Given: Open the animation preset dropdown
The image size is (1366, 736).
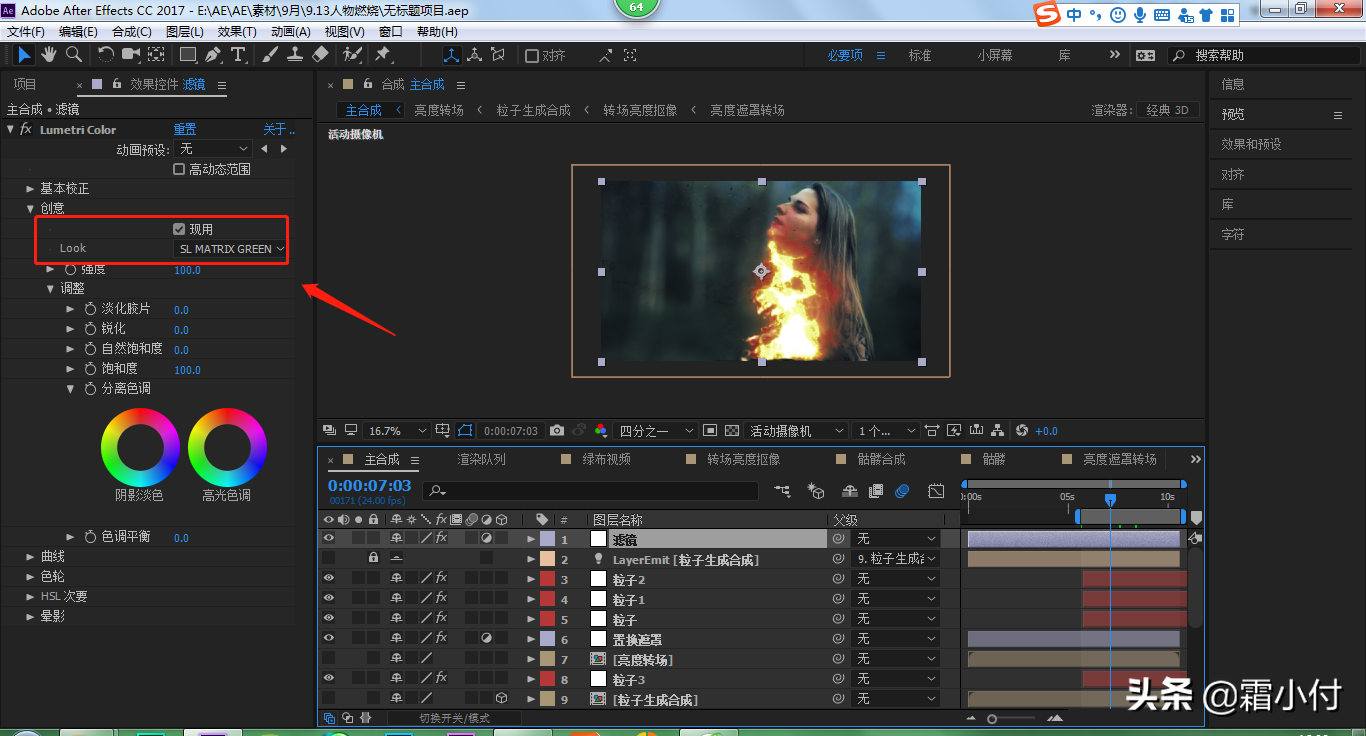Looking at the screenshot, I should pyautogui.click(x=214, y=149).
